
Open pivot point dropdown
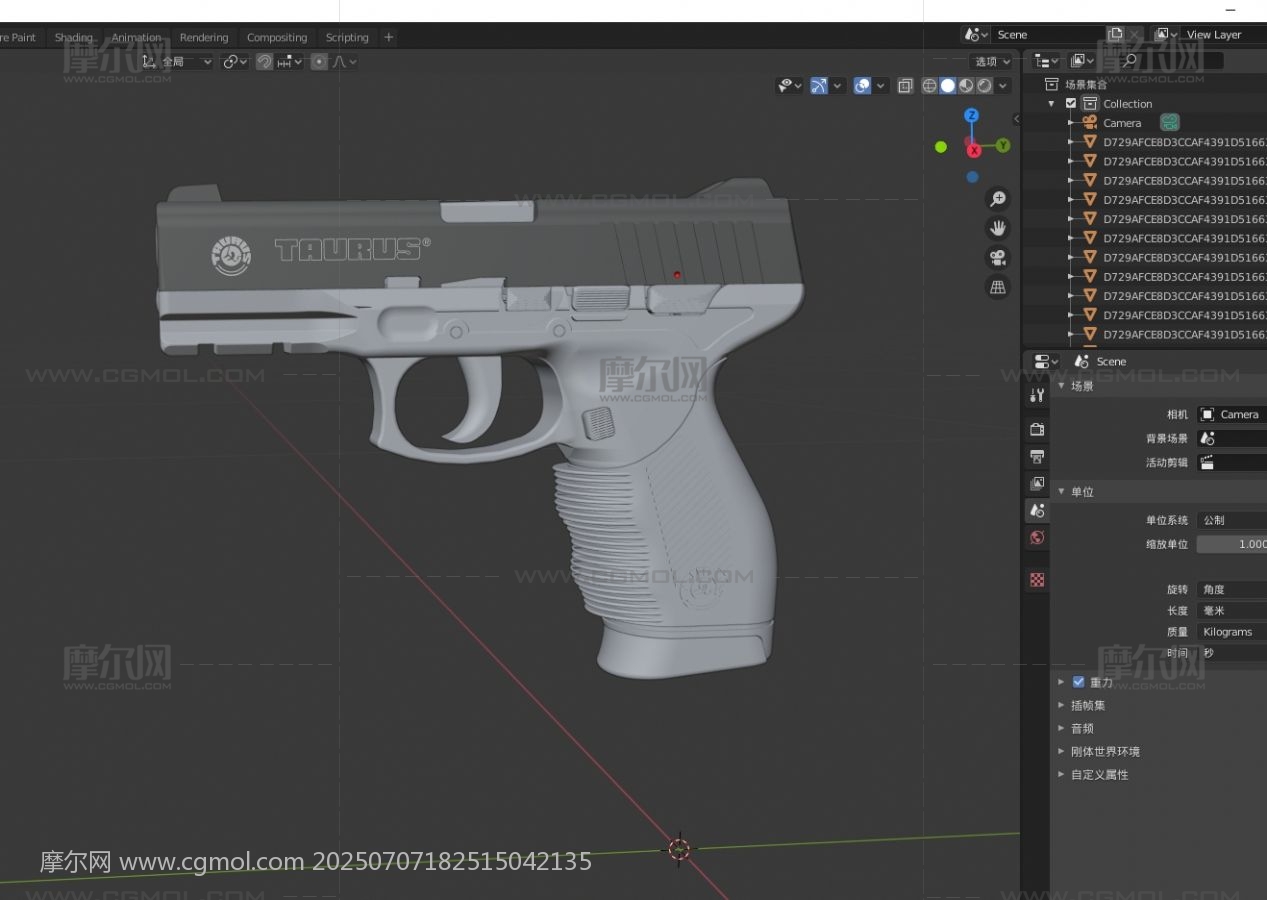[x=235, y=62]
